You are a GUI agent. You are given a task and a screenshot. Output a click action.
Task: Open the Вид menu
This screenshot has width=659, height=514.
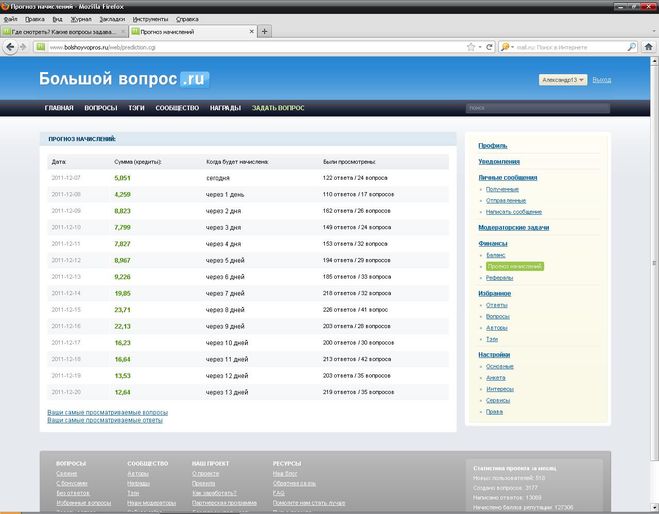58,19
